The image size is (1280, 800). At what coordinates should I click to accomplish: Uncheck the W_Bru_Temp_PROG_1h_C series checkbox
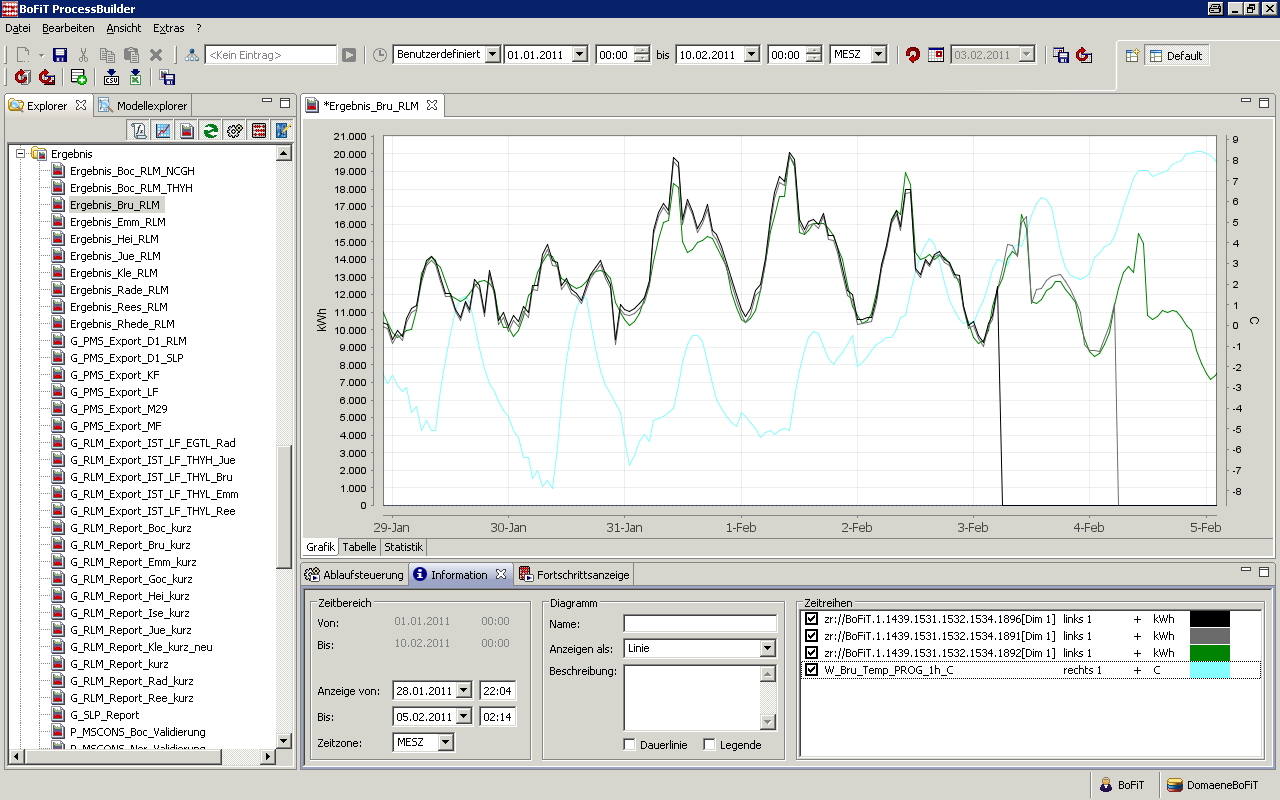(812, 670)
